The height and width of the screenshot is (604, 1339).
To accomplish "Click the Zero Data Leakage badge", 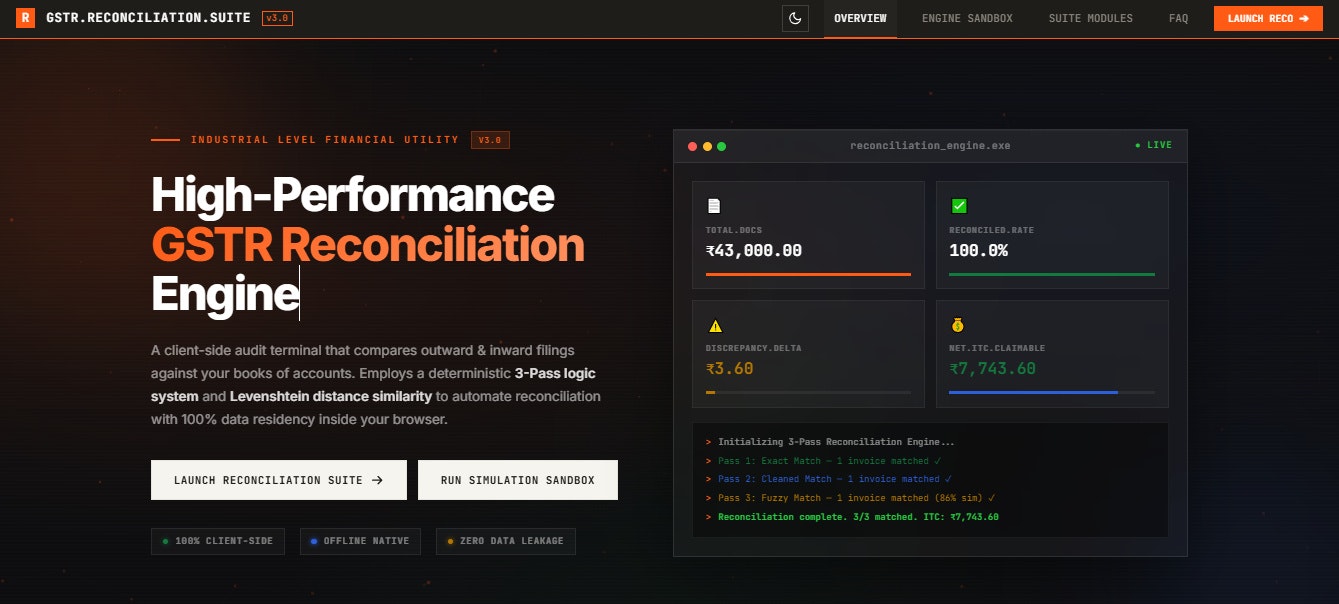I will click(x=505, y=541).
